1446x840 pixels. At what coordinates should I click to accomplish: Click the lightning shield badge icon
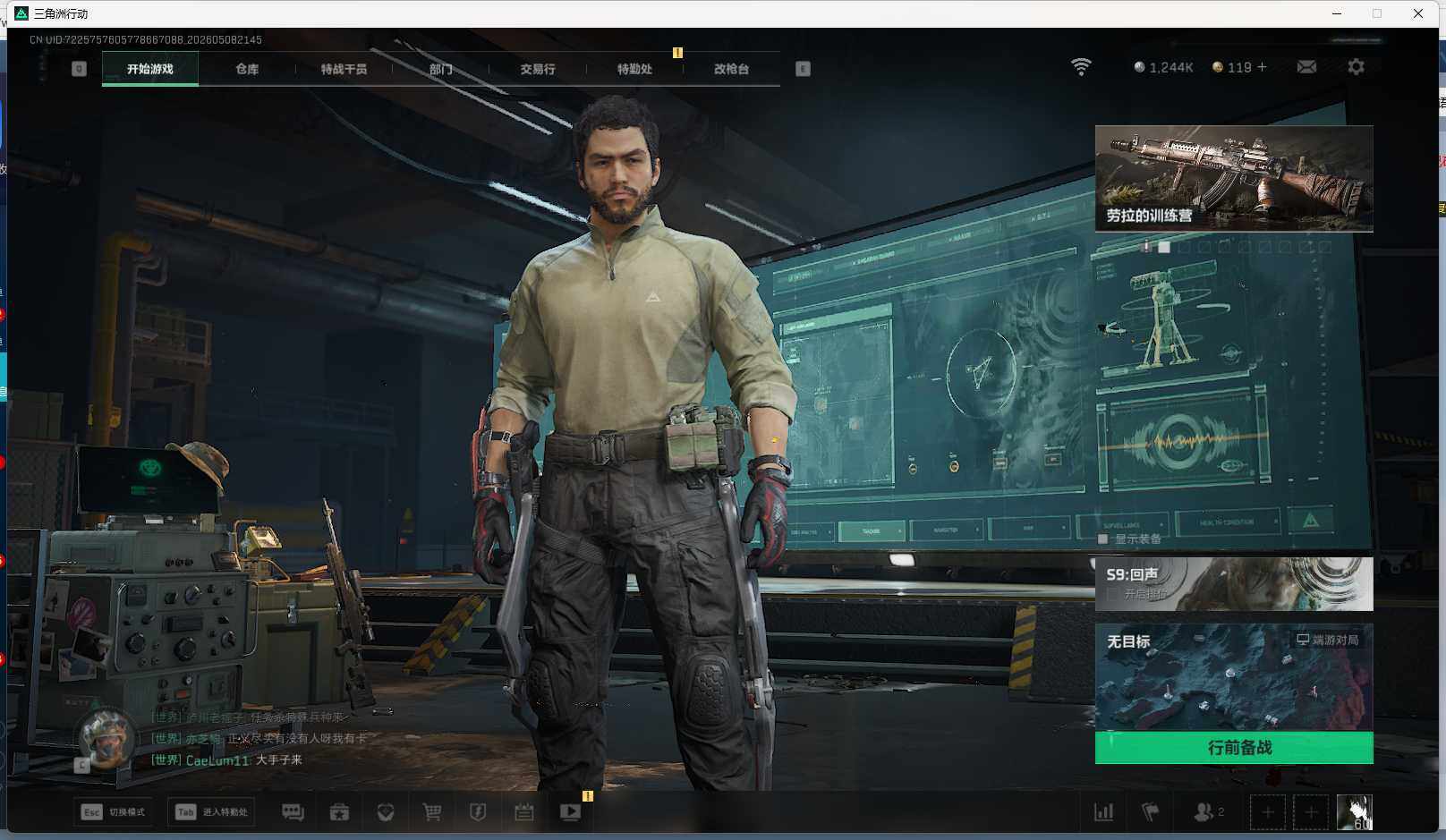[478, 811]
